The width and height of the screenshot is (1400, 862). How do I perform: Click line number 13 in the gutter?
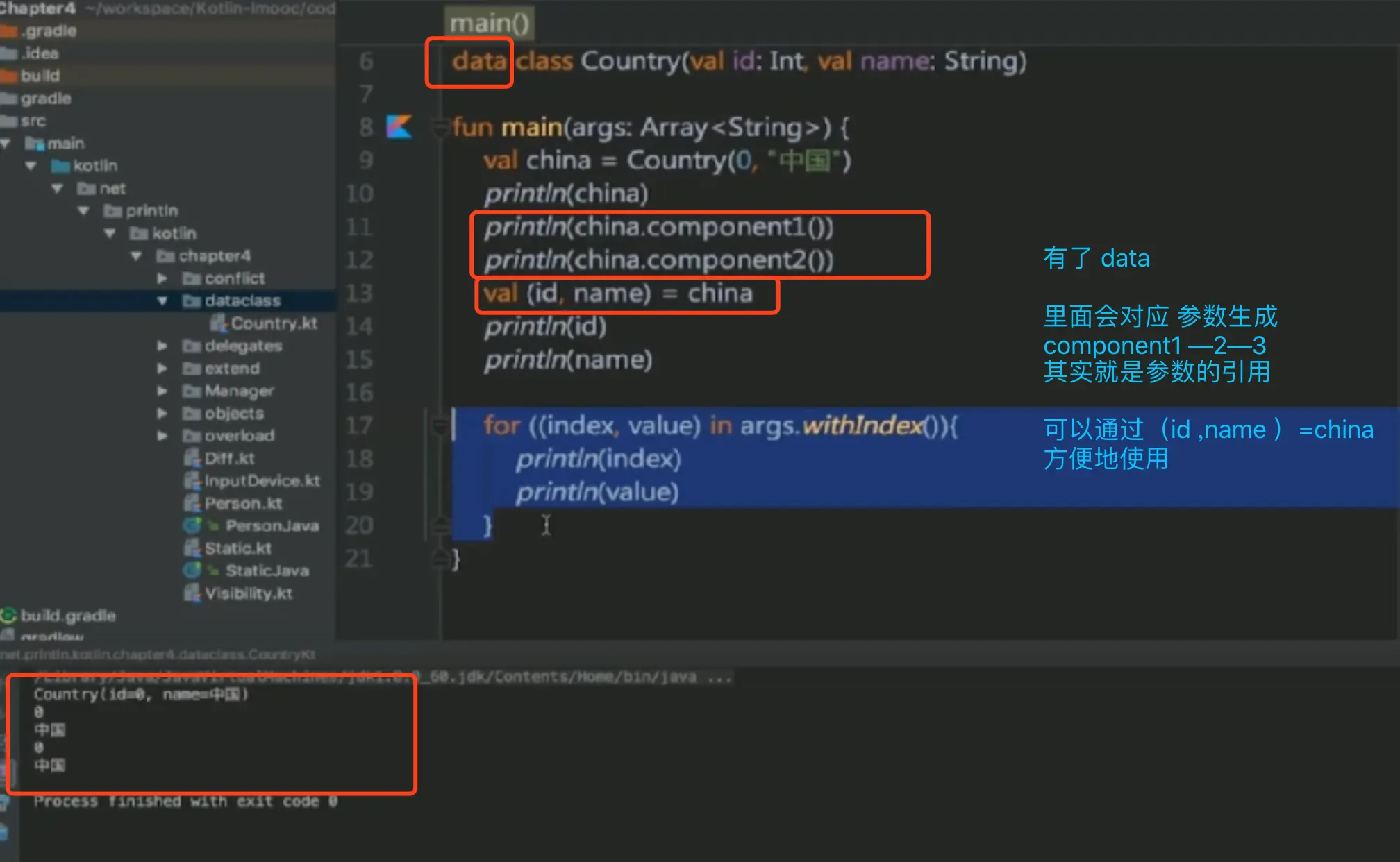pyautogui.click(x=359, y=293)
